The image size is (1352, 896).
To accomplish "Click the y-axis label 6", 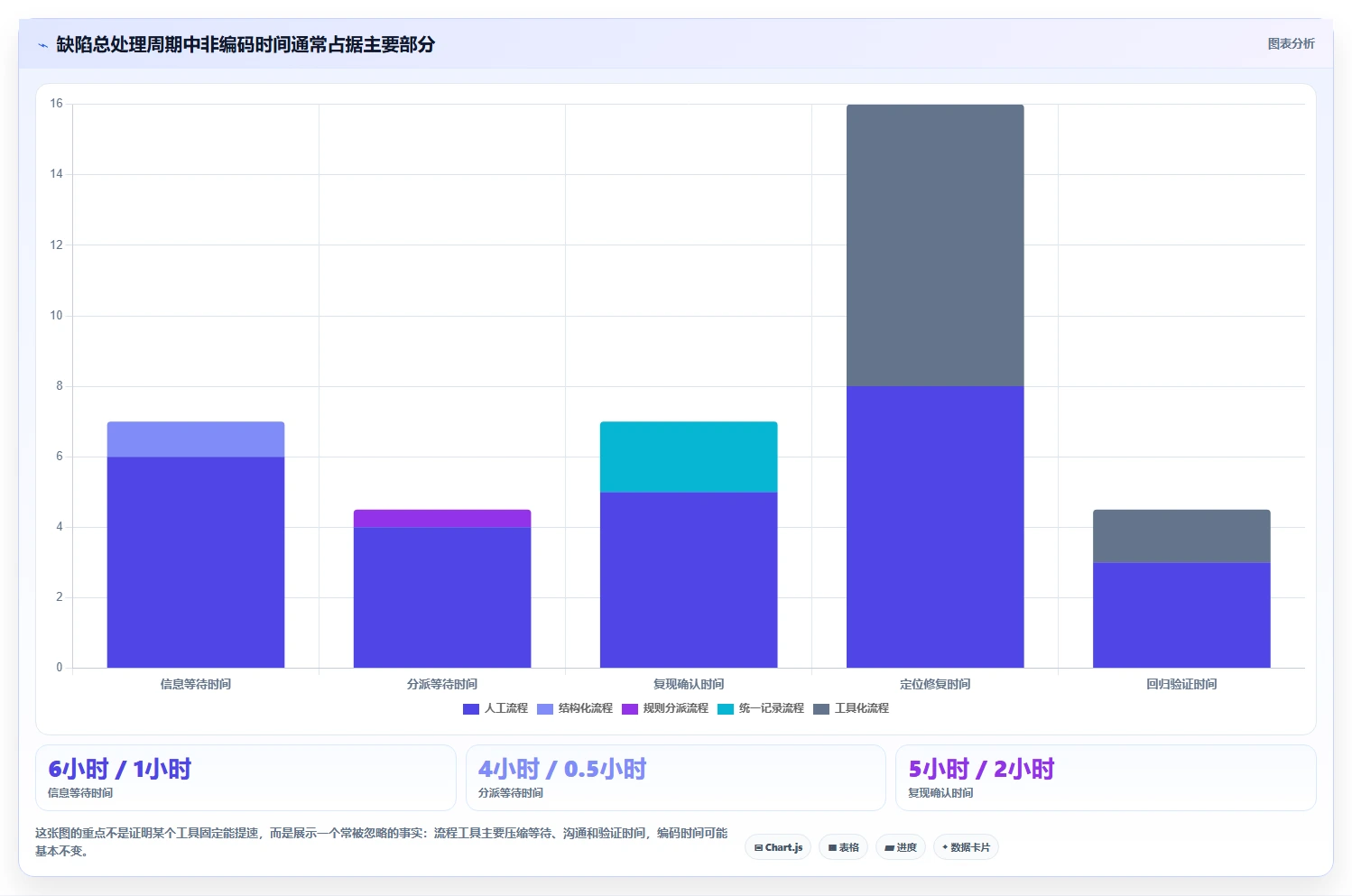I will [60, 457].
